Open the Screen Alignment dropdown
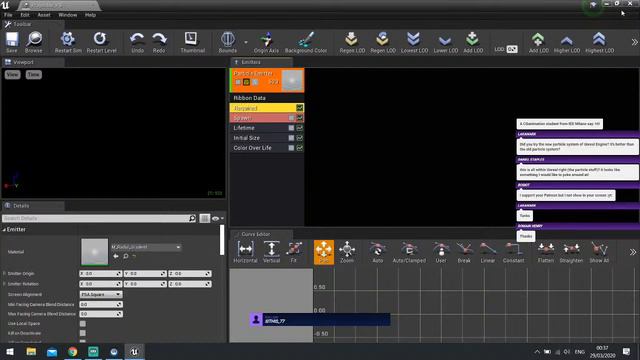This screenshot has width=640, height=360. tap(100, 294)
